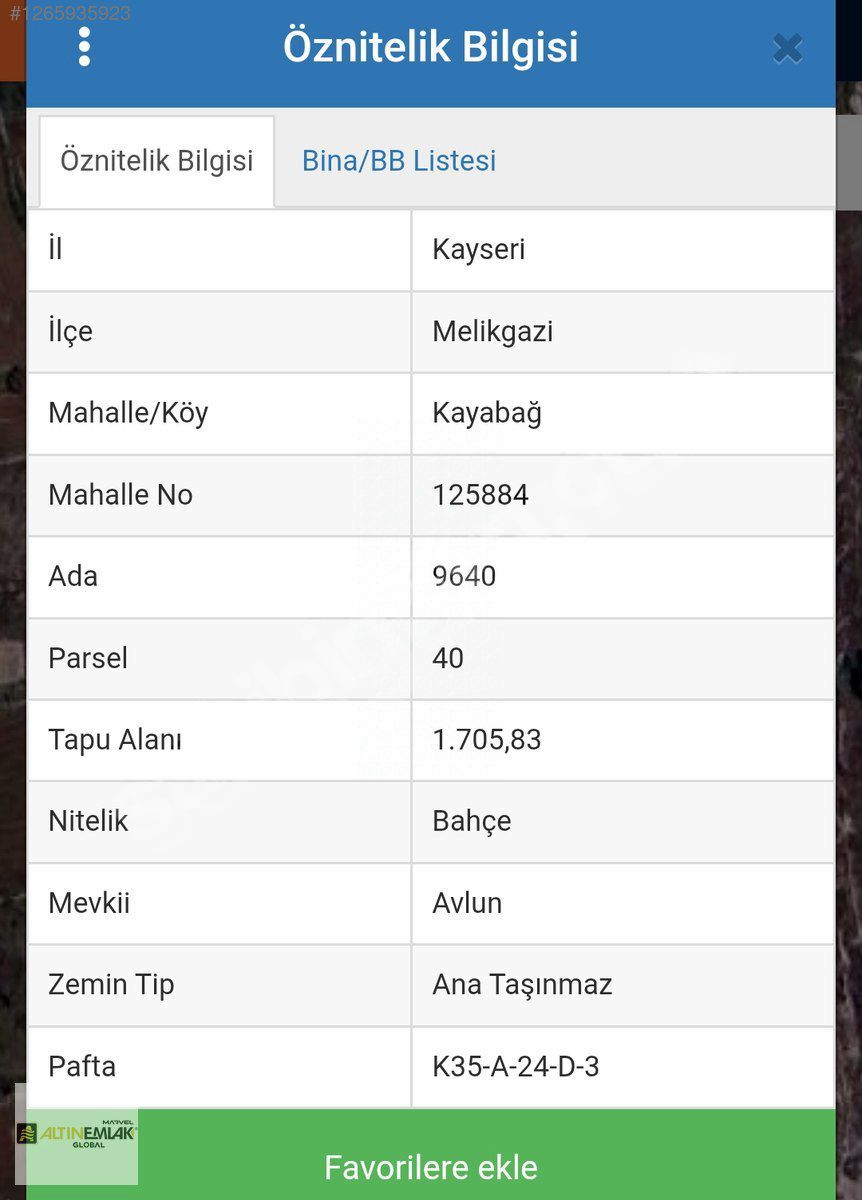This screenshot has height=1200, width=862.
Task: Select the Nitelik value Bahçe
Action: tap(472, 822)
